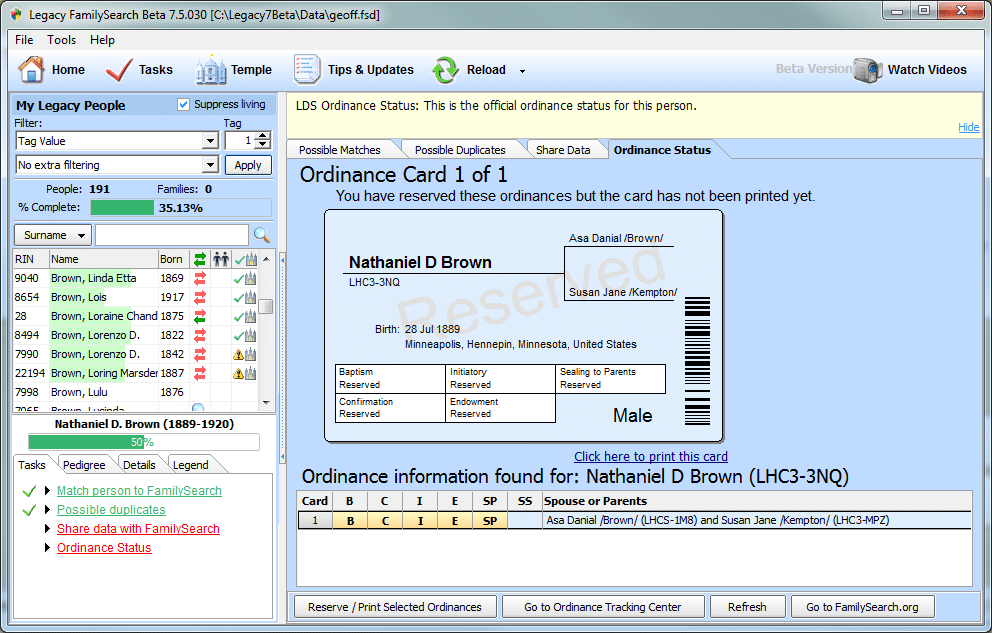Increase the Tag number stepper

coord(264,136)
